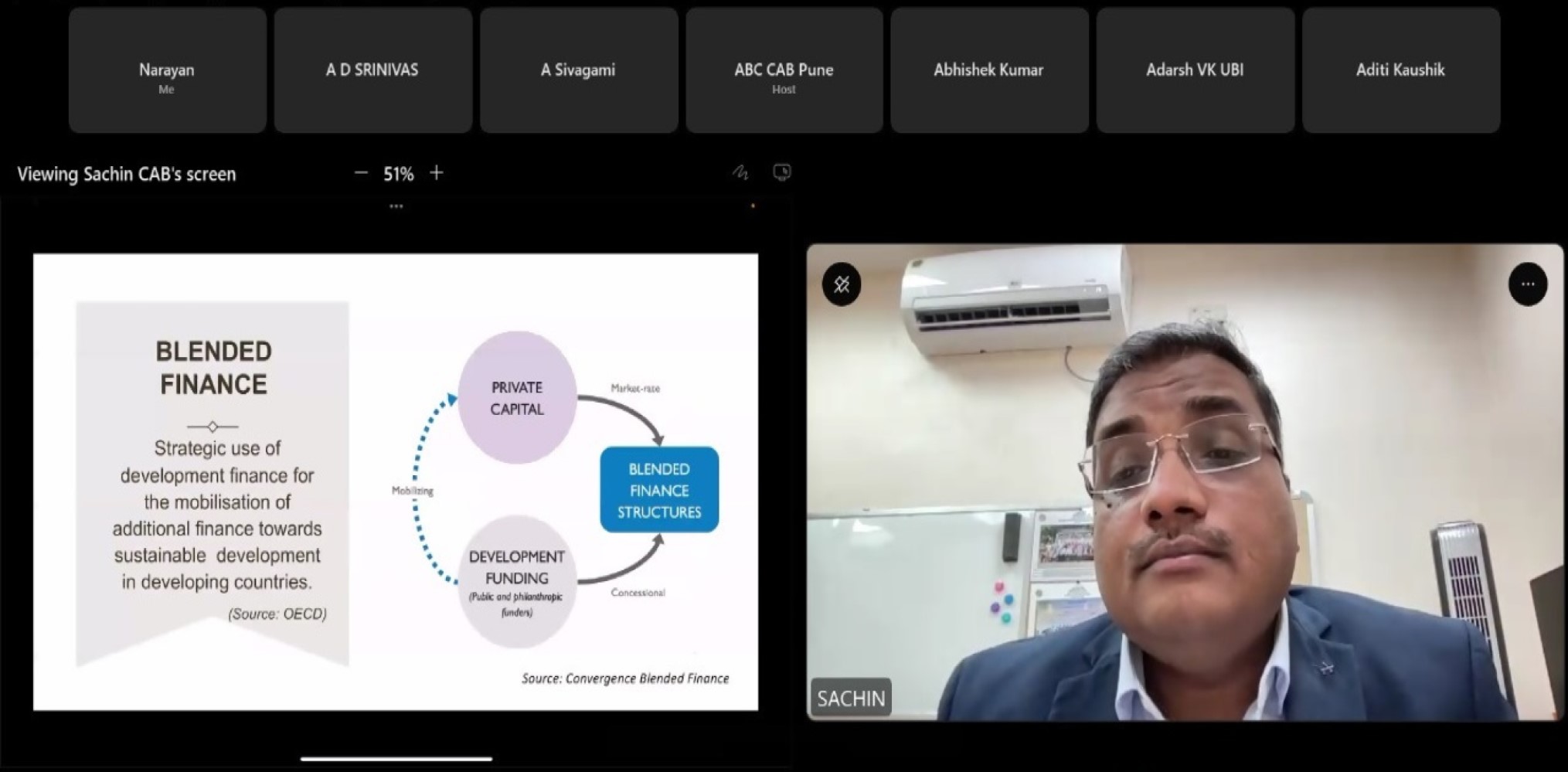This screenshot has height=772, width=1568.
Task: Select the Narayan participant tile
Action: coord(167,70)
